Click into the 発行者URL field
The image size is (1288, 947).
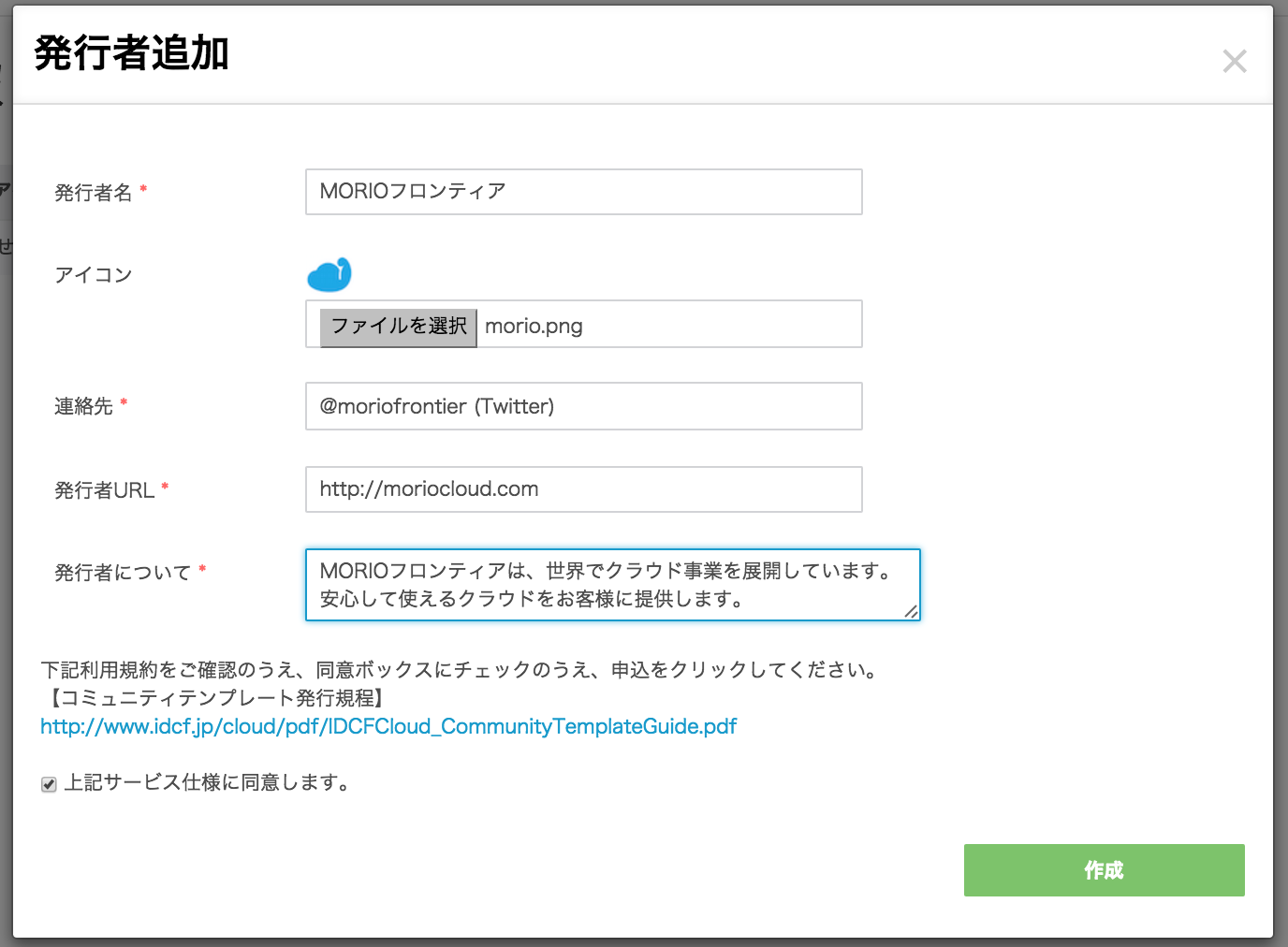pos(583,489)
